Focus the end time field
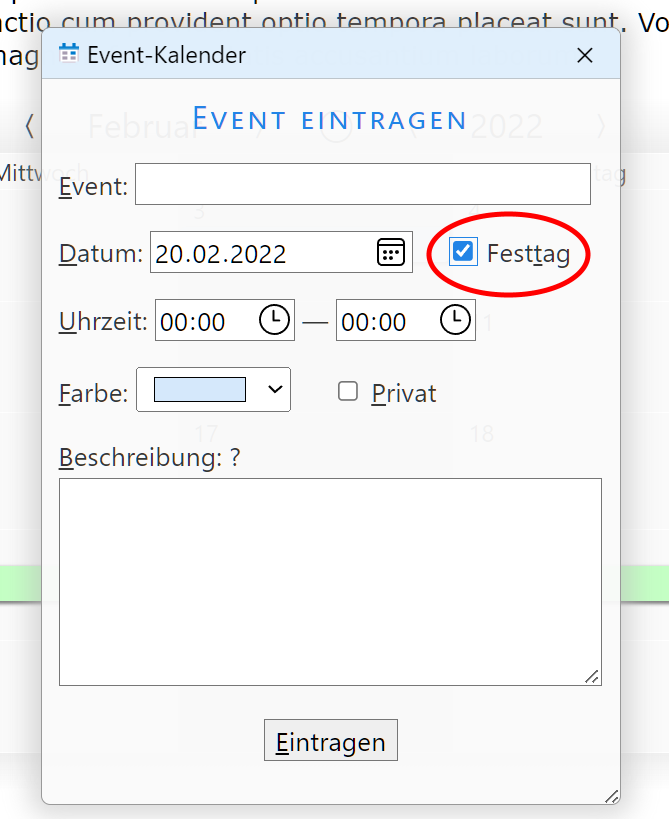Viewport: 669px width, 819px height. click(386, 322)
